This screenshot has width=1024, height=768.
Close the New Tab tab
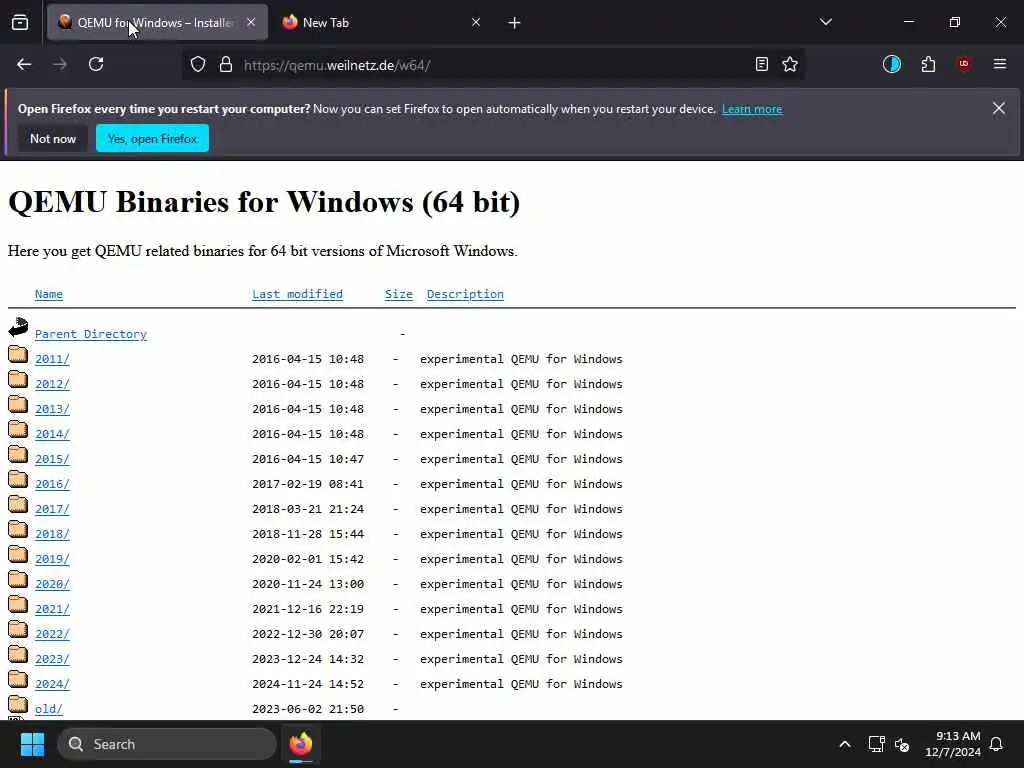pyautogui.click(x=476, y=22)
